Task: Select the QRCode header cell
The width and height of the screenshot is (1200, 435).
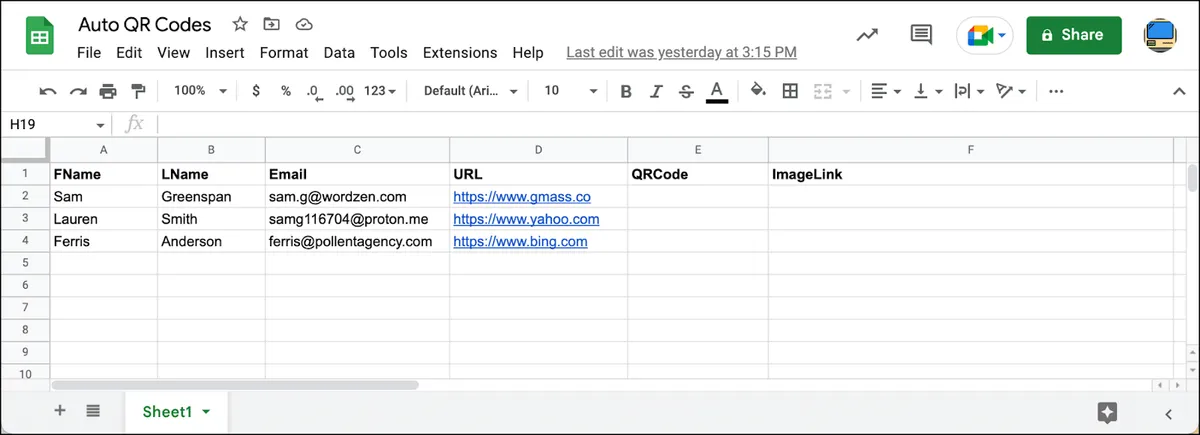Action: click(698, 174)
